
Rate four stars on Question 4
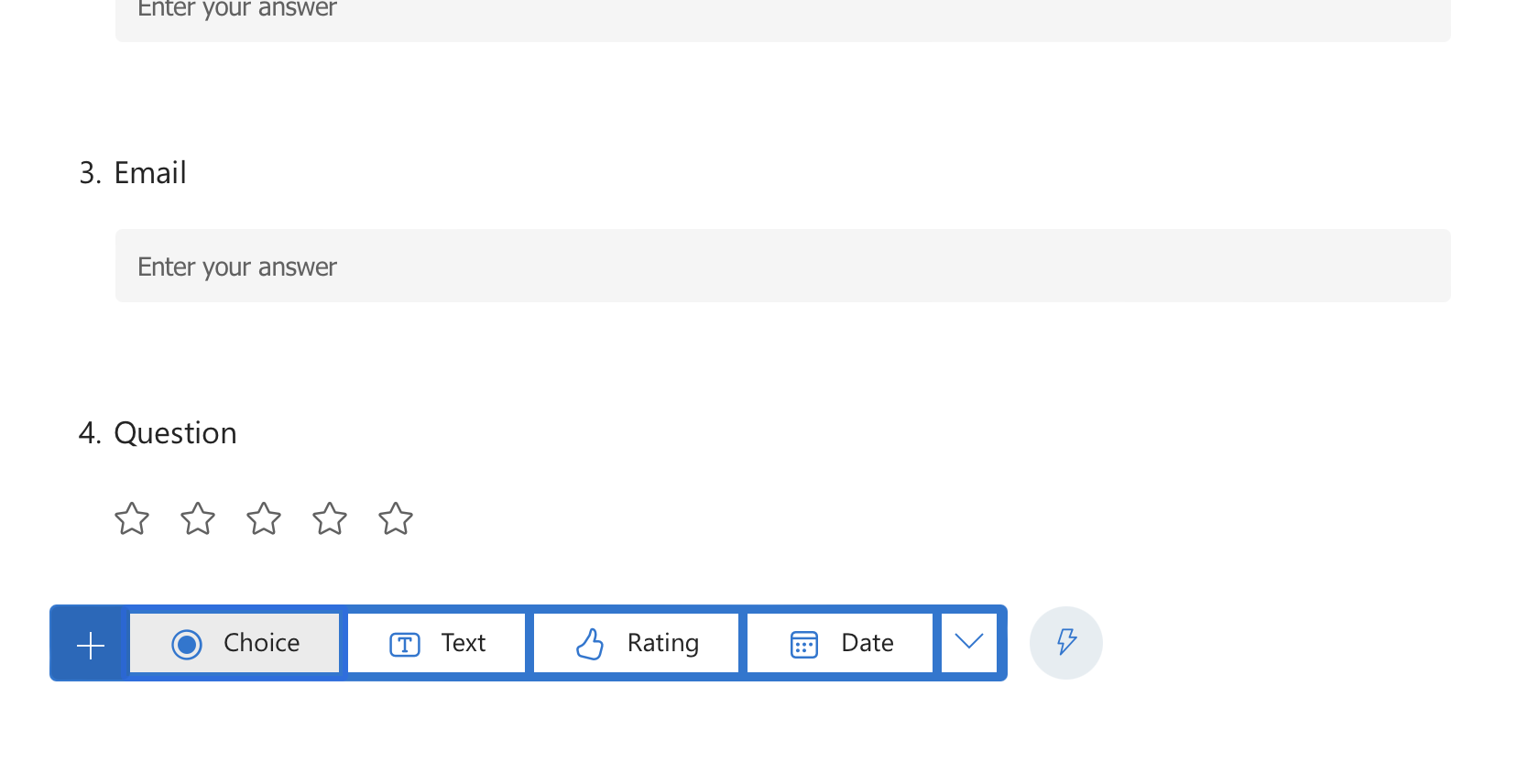329,518
